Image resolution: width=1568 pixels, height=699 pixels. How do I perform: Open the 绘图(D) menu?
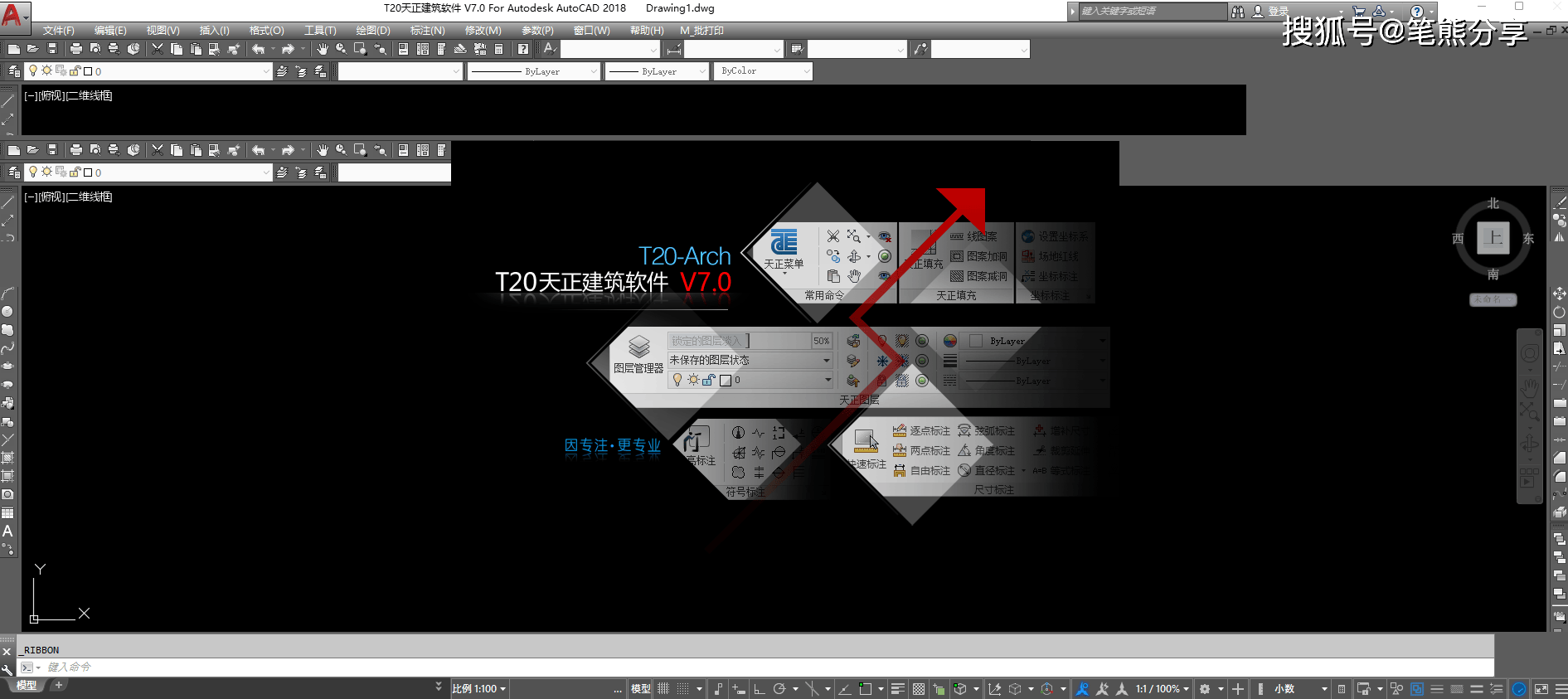(372, 31)
